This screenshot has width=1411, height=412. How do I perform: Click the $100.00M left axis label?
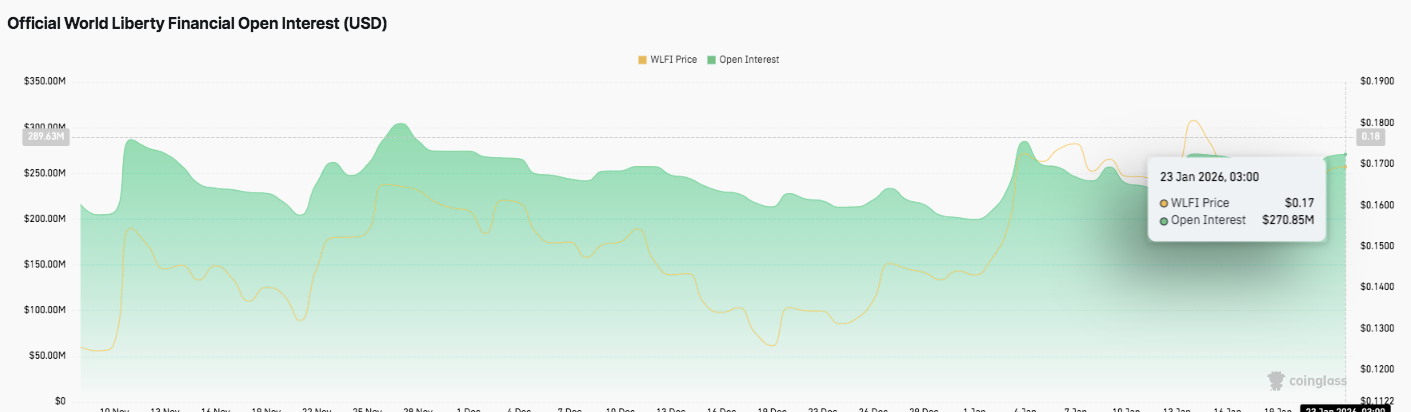45,310
